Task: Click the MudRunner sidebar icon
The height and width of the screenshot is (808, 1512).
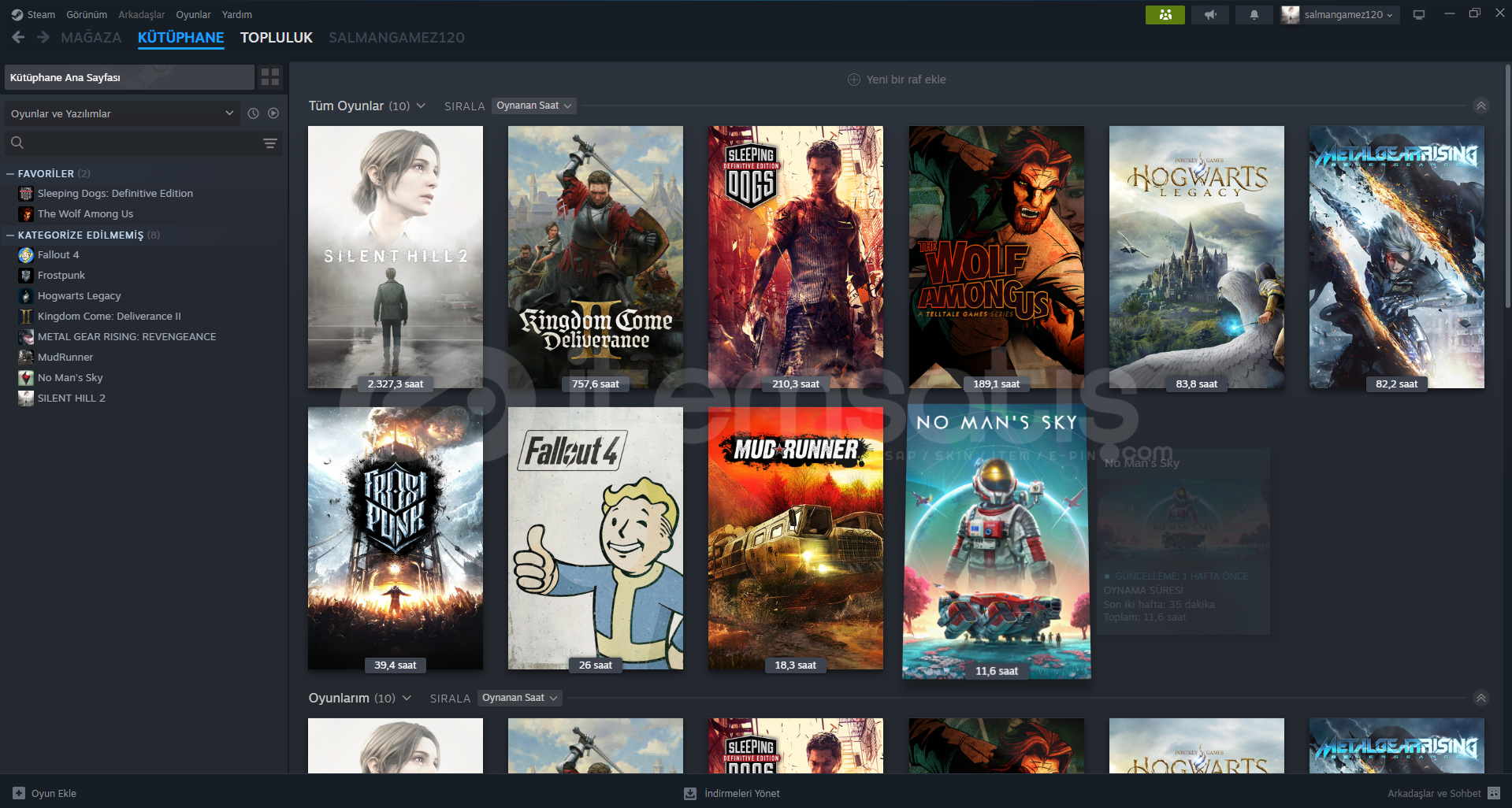Action: point(26,358)
